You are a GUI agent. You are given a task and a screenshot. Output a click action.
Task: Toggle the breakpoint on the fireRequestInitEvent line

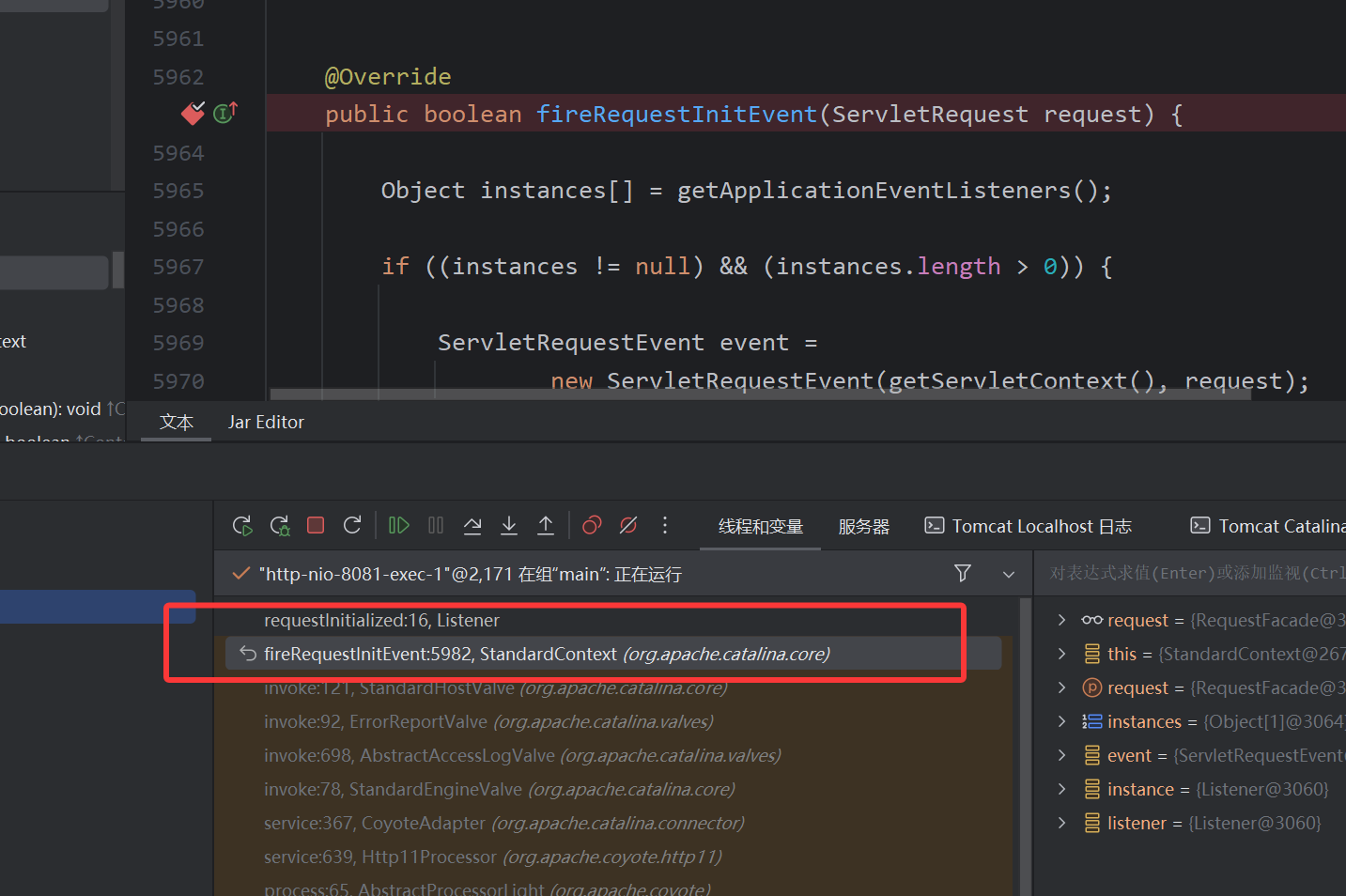click(x=193, y=114)
